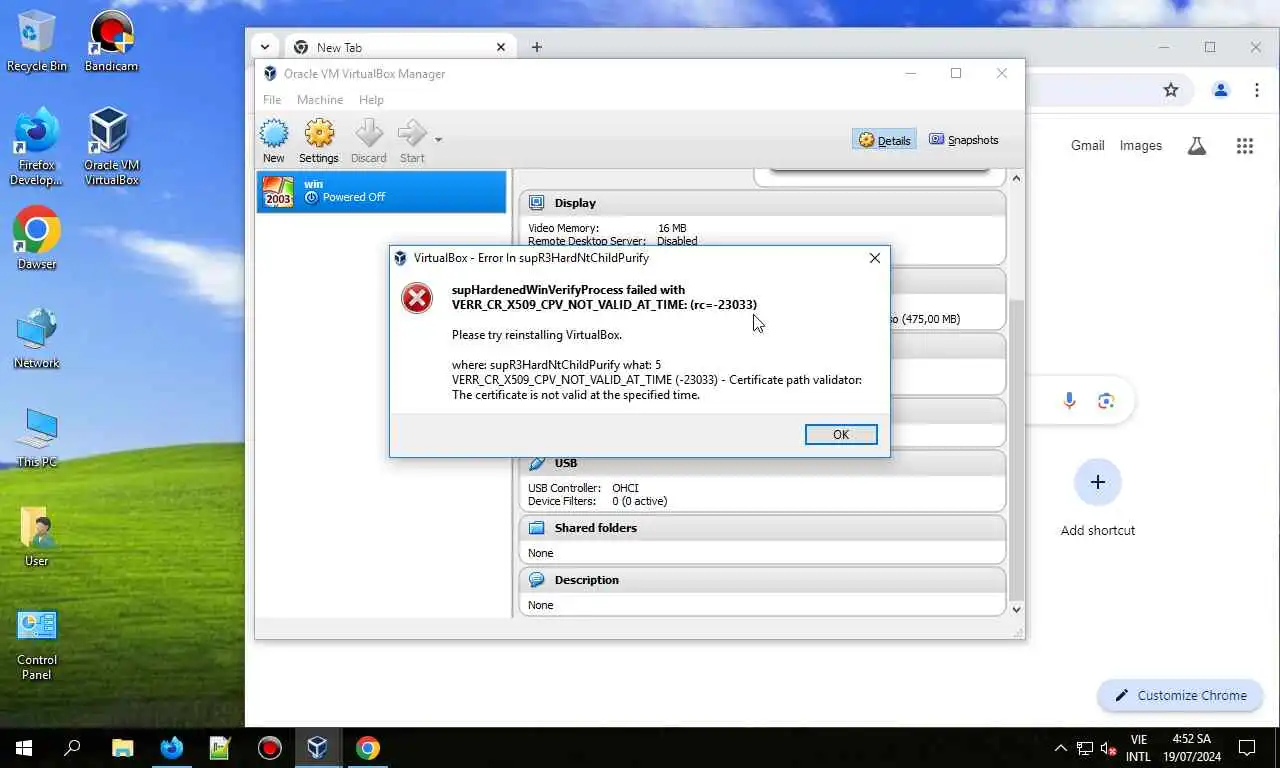The width and height of the screenshot is (1280, 768).
Task: Click the Discard toolbar icon
Action: coord(369,141)
